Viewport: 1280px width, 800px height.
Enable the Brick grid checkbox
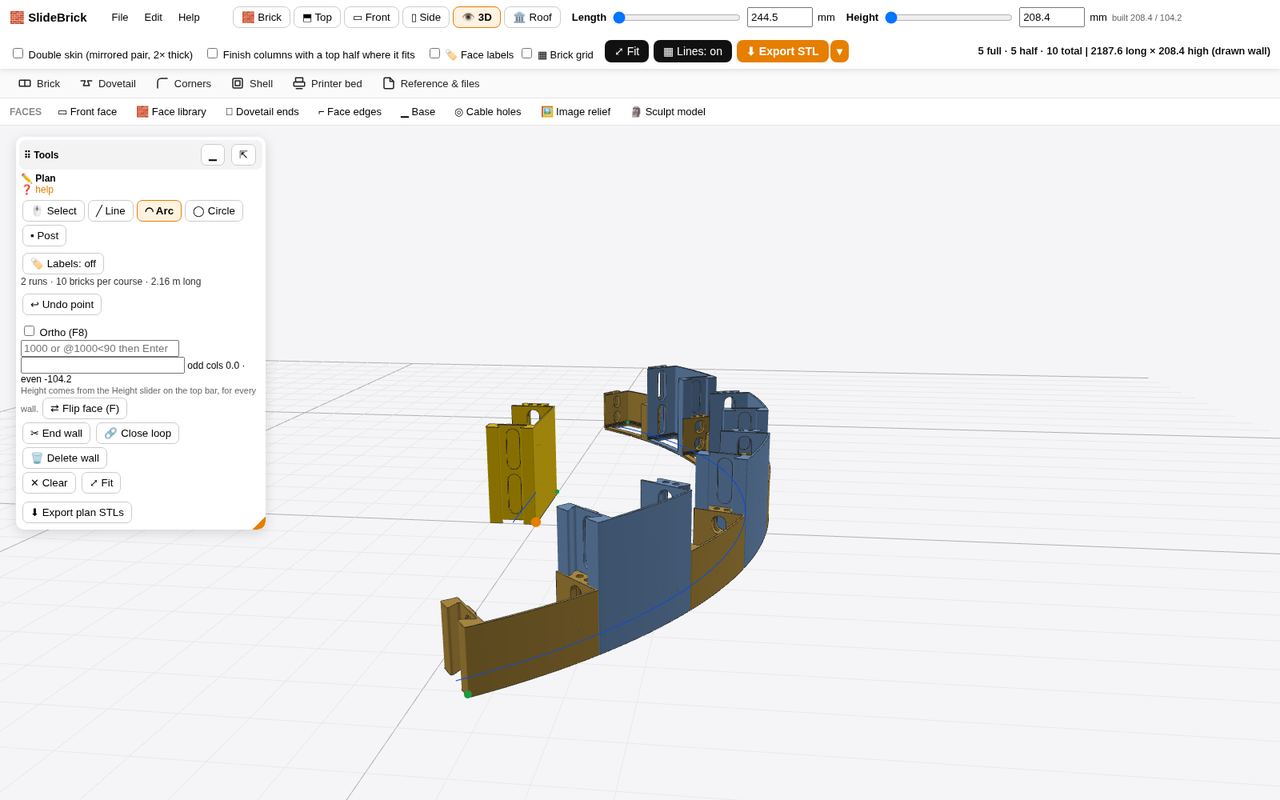(527, 53)
